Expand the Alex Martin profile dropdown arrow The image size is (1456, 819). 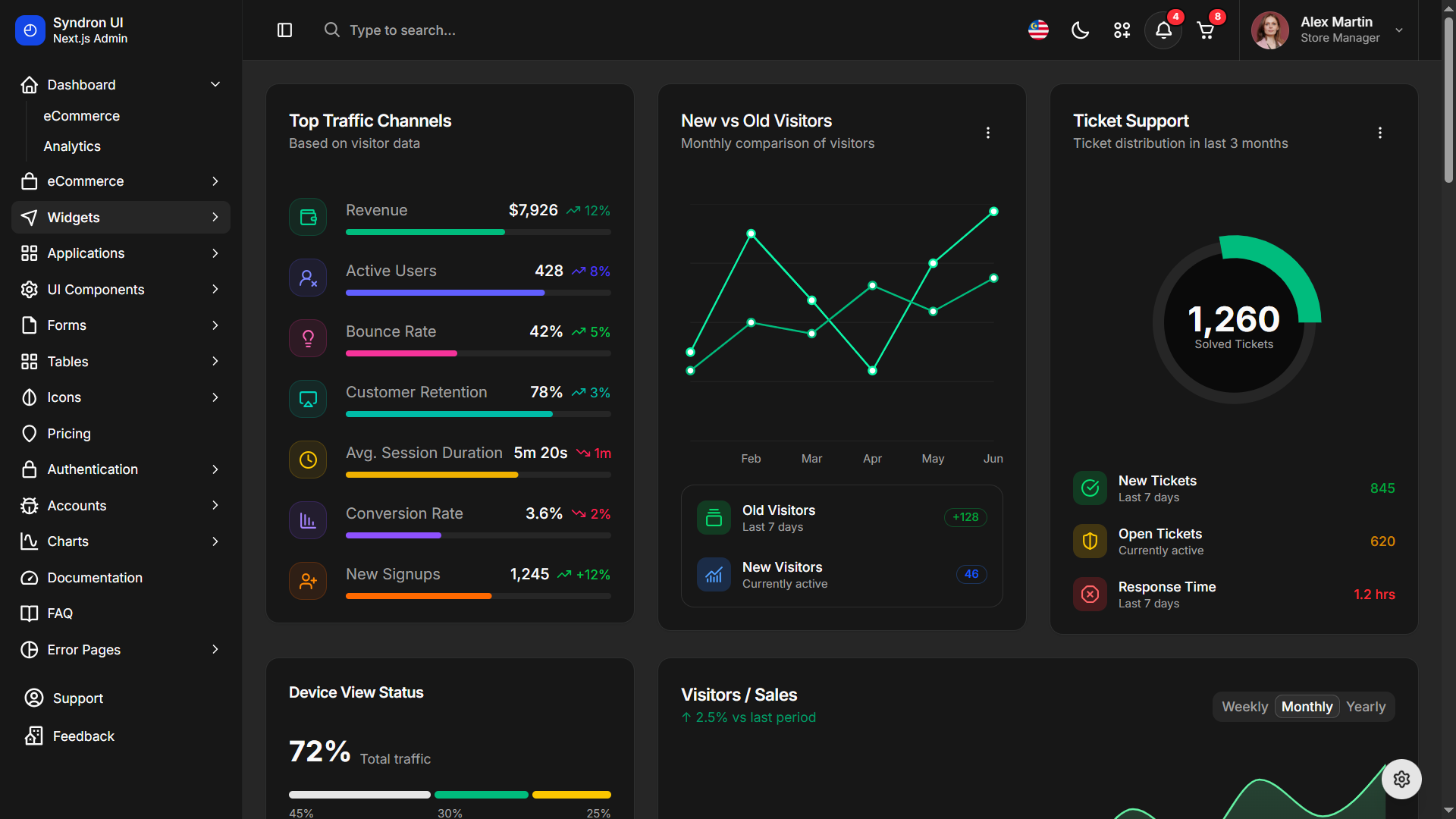(1399, 30)
